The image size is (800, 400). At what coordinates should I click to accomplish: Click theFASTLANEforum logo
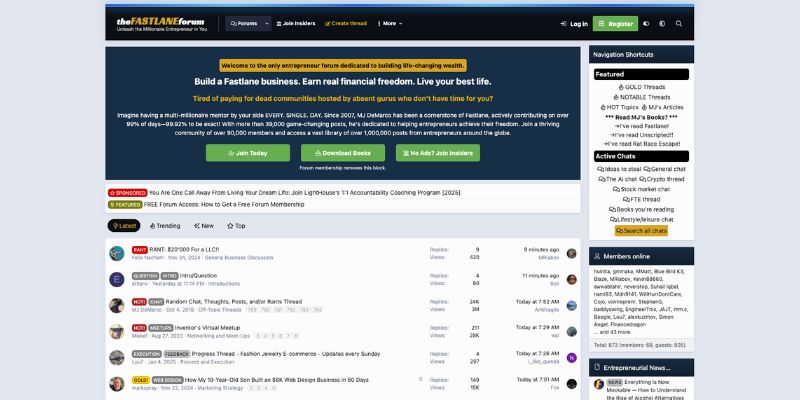(x=161, y=23)
